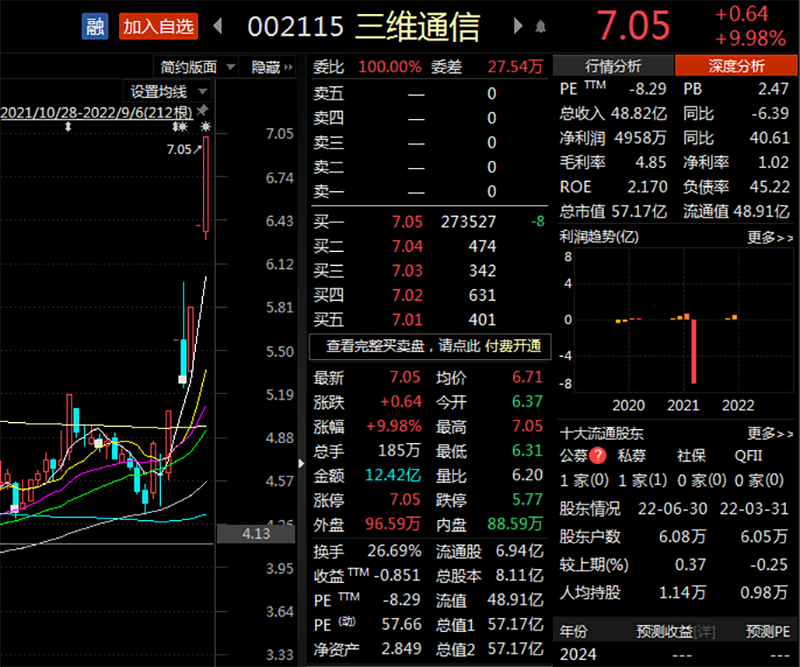Switch to the 行情分析 tab

click(x=613, y=66)
